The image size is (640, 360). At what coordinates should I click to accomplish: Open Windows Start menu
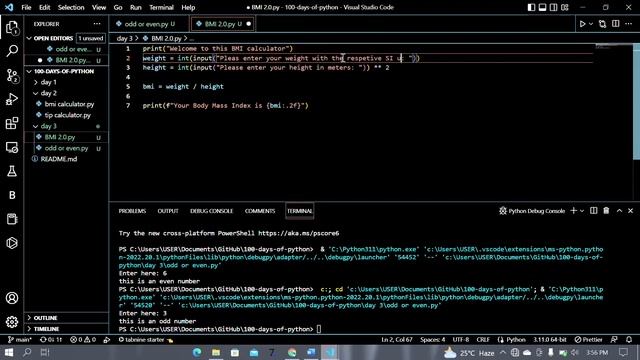(x=9, y=352)
